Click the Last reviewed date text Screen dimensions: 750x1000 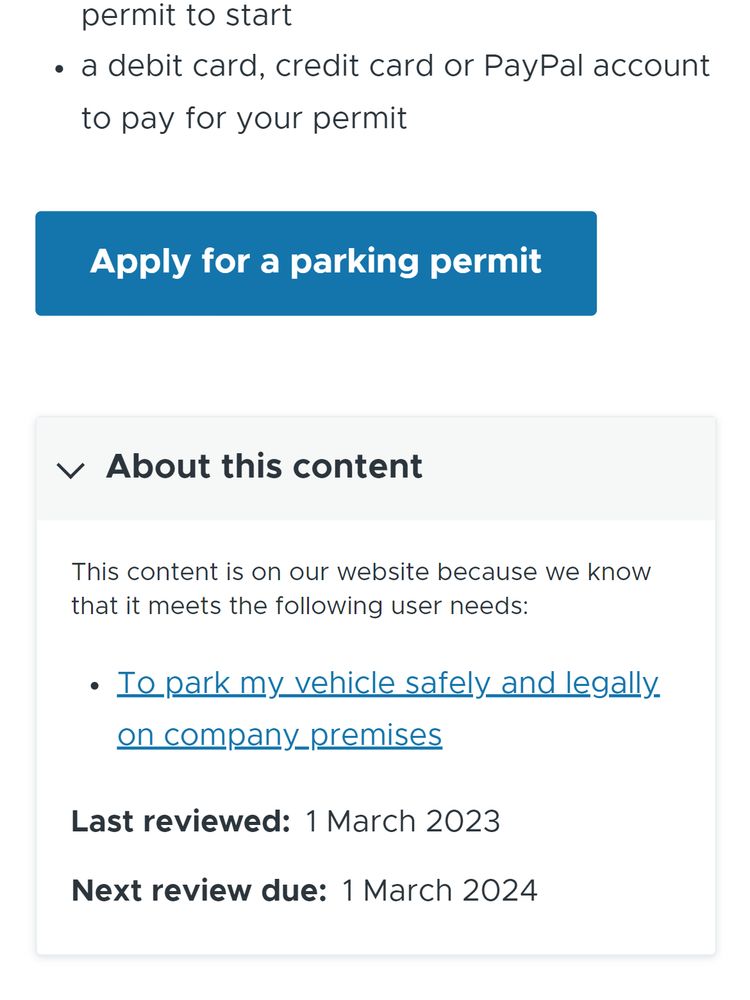(180, 821)
